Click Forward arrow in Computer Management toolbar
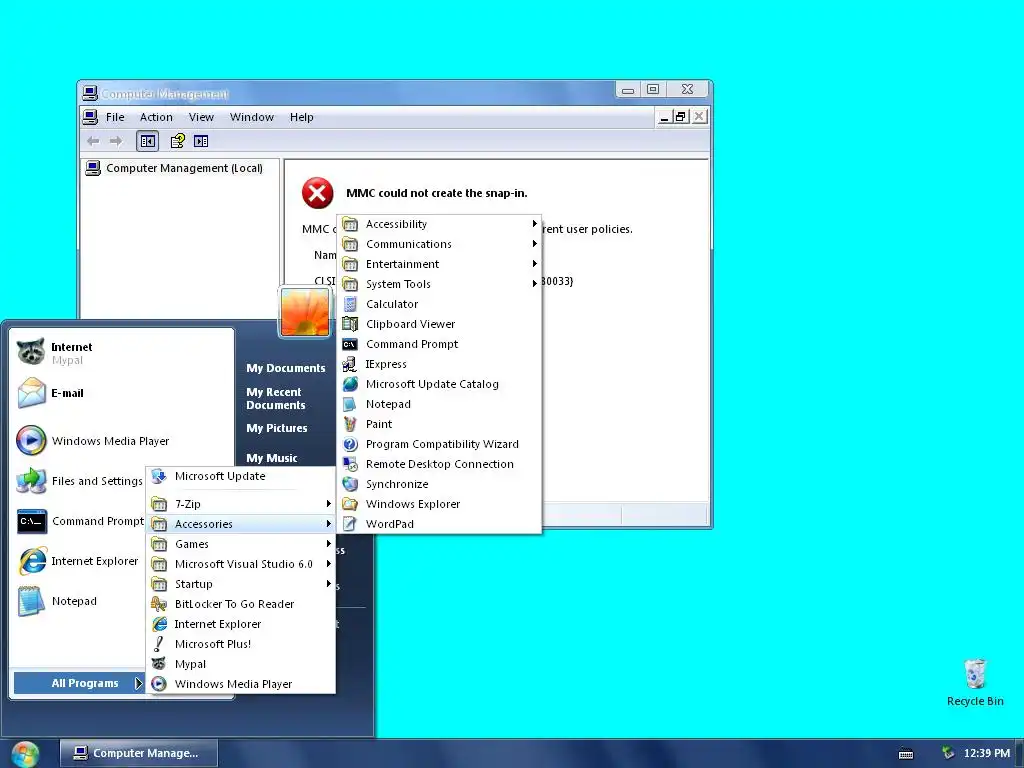The image size is (1024, 768). click(x=116, y=141)
